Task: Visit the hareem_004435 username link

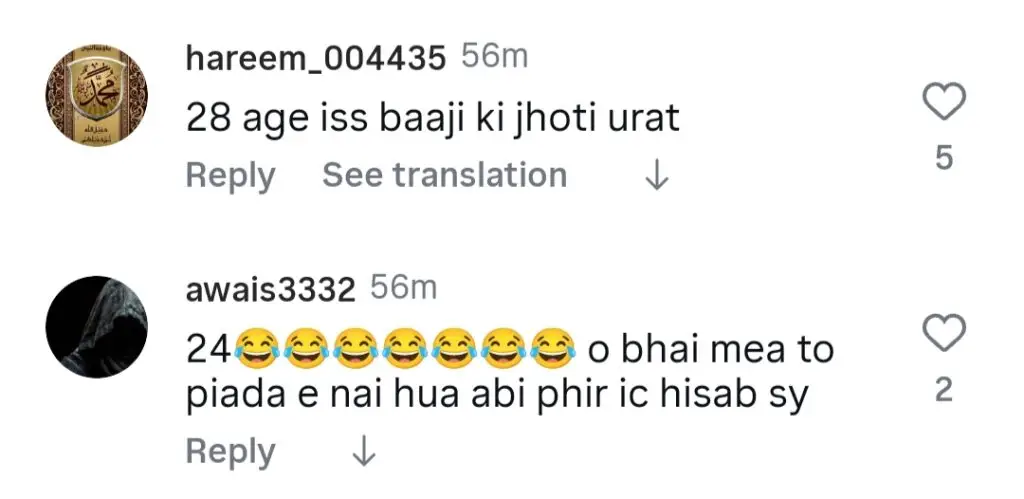Action: (316, 59)
